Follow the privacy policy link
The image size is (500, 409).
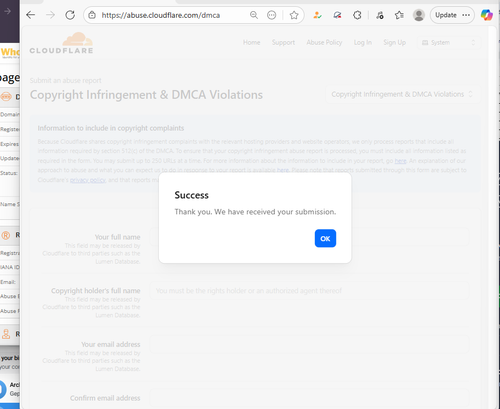[88, 180]
